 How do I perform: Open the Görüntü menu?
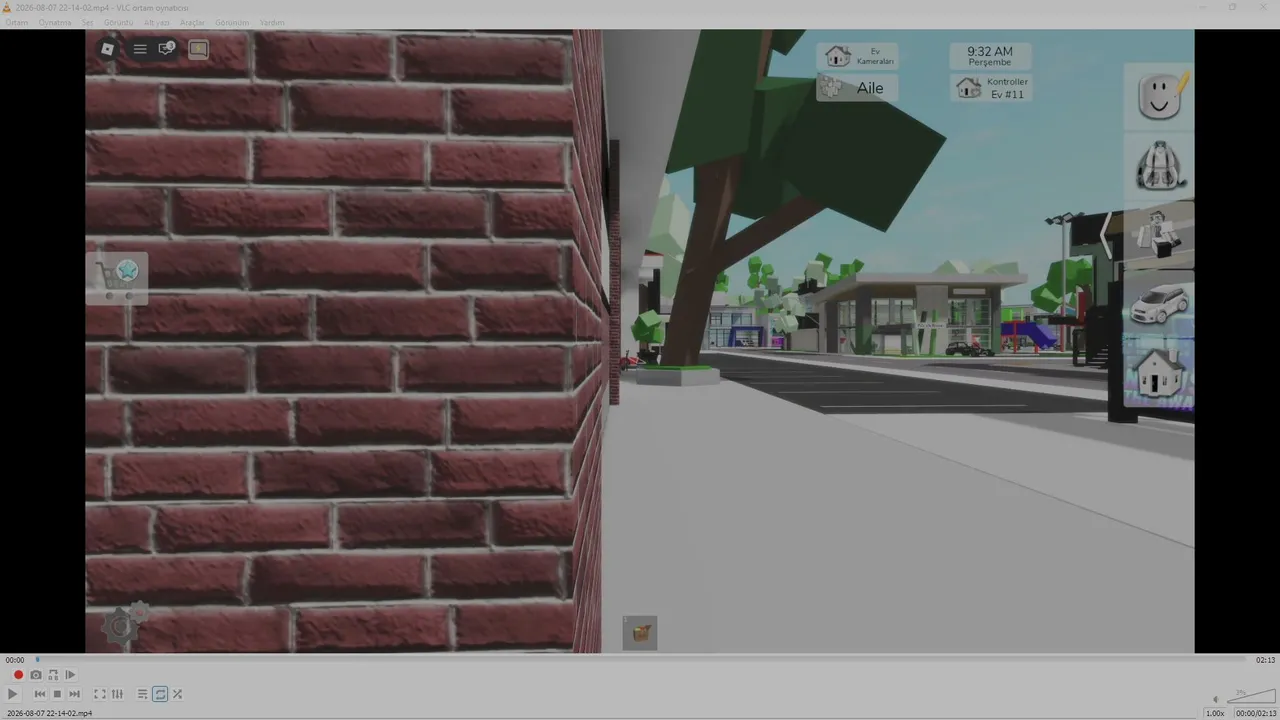pyautogui.click(x=118, y=22)
